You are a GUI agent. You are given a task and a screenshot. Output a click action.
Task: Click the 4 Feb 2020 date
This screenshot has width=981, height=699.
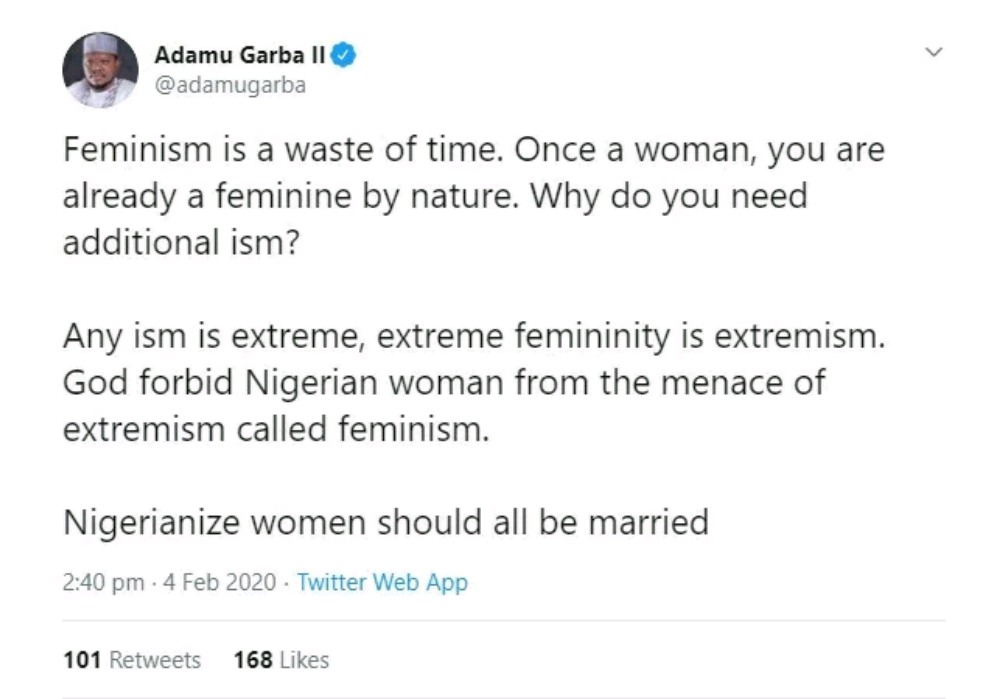(x=218, y=582)
